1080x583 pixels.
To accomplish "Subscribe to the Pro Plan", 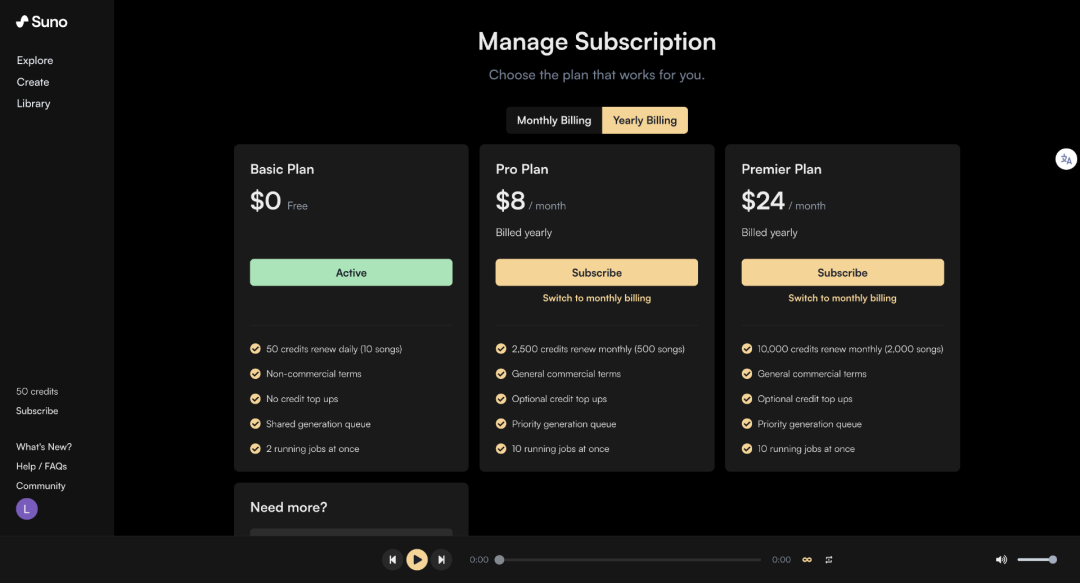I will tap(596, 272).
